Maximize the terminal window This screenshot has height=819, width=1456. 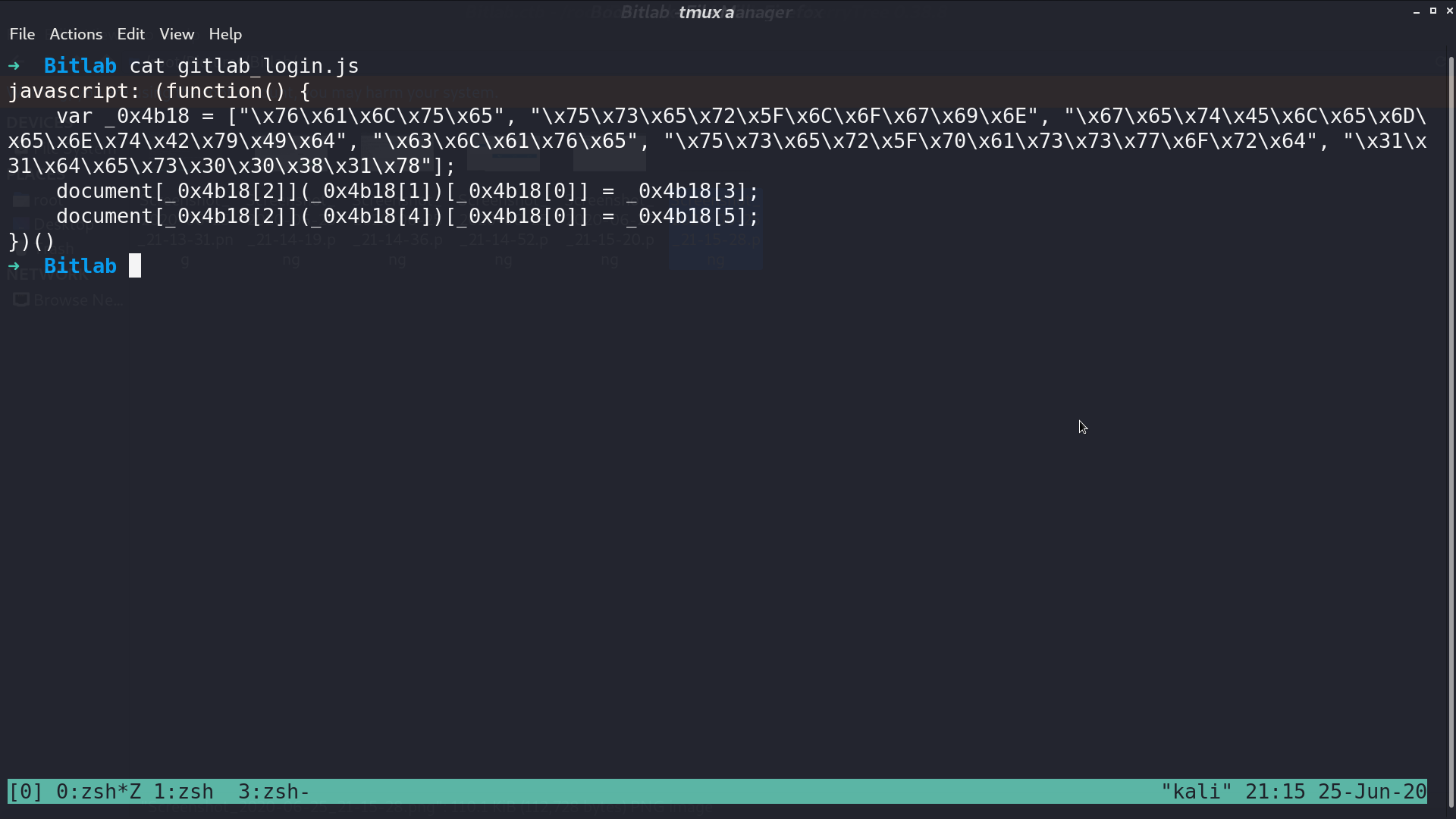tap(1433, 11)
